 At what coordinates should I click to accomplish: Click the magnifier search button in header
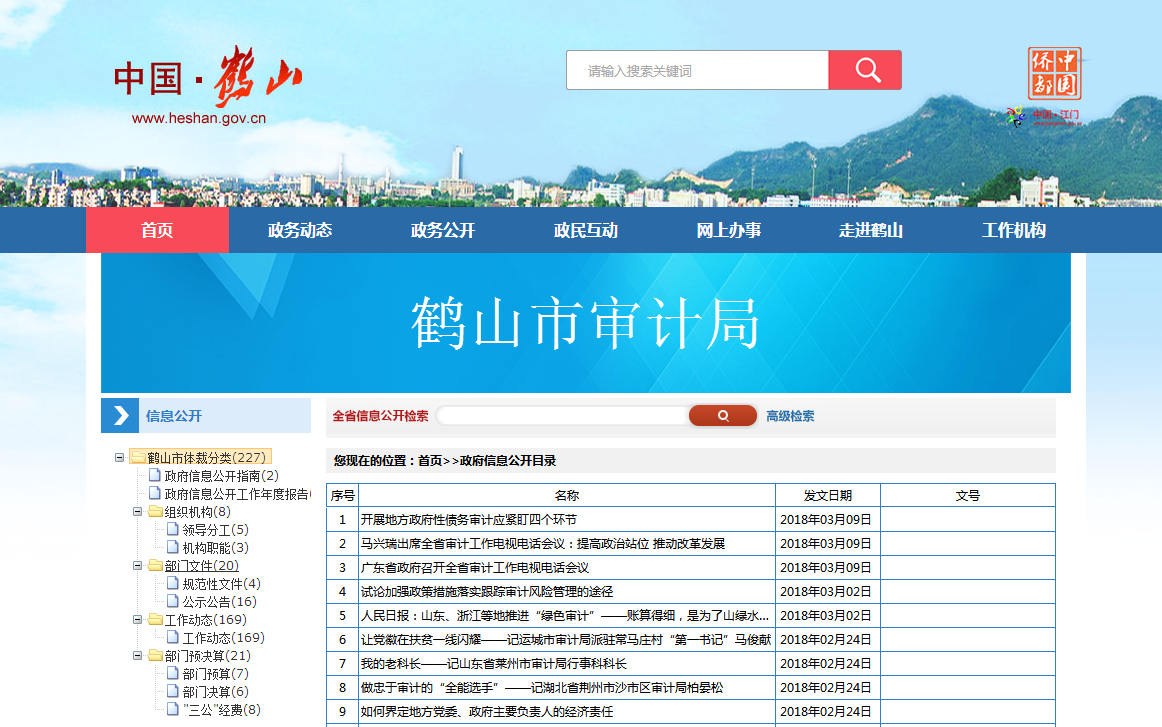tap(865, 70)
